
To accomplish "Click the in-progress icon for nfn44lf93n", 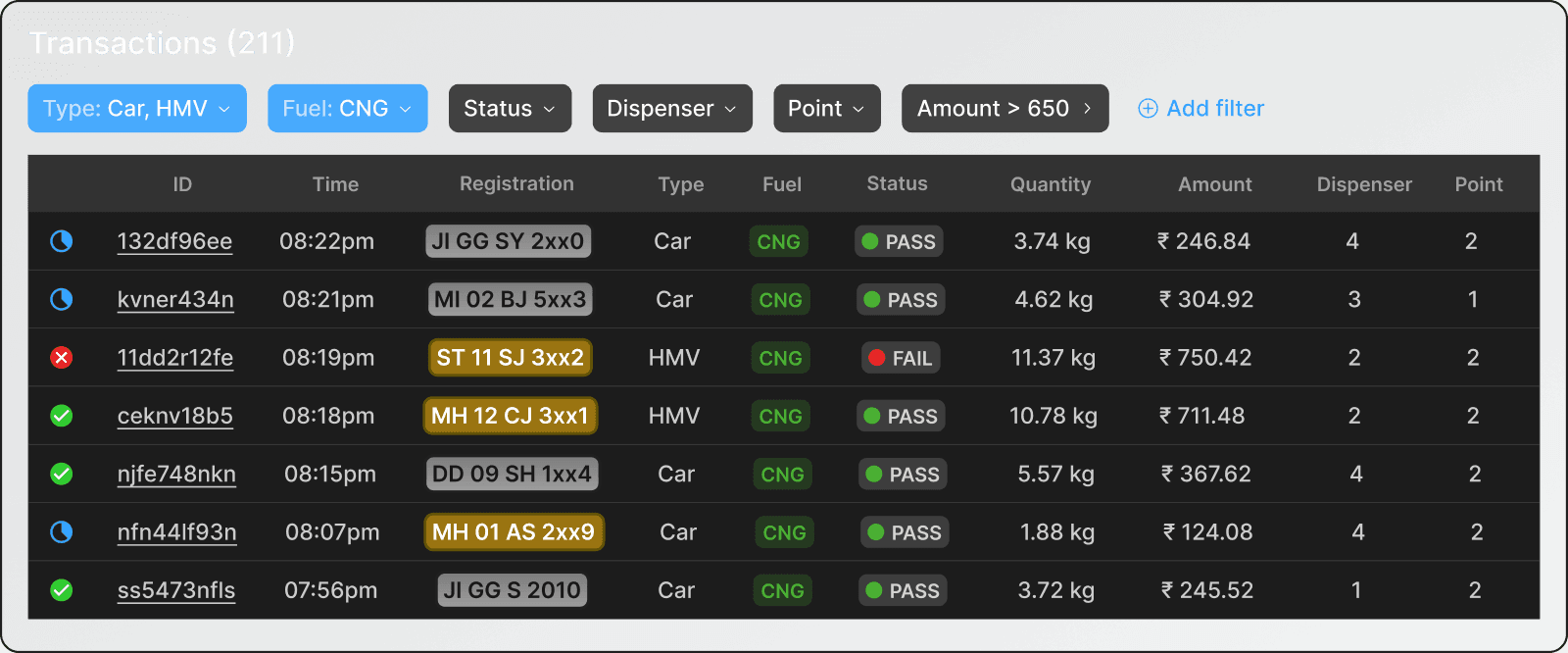I will coord(62,531).
